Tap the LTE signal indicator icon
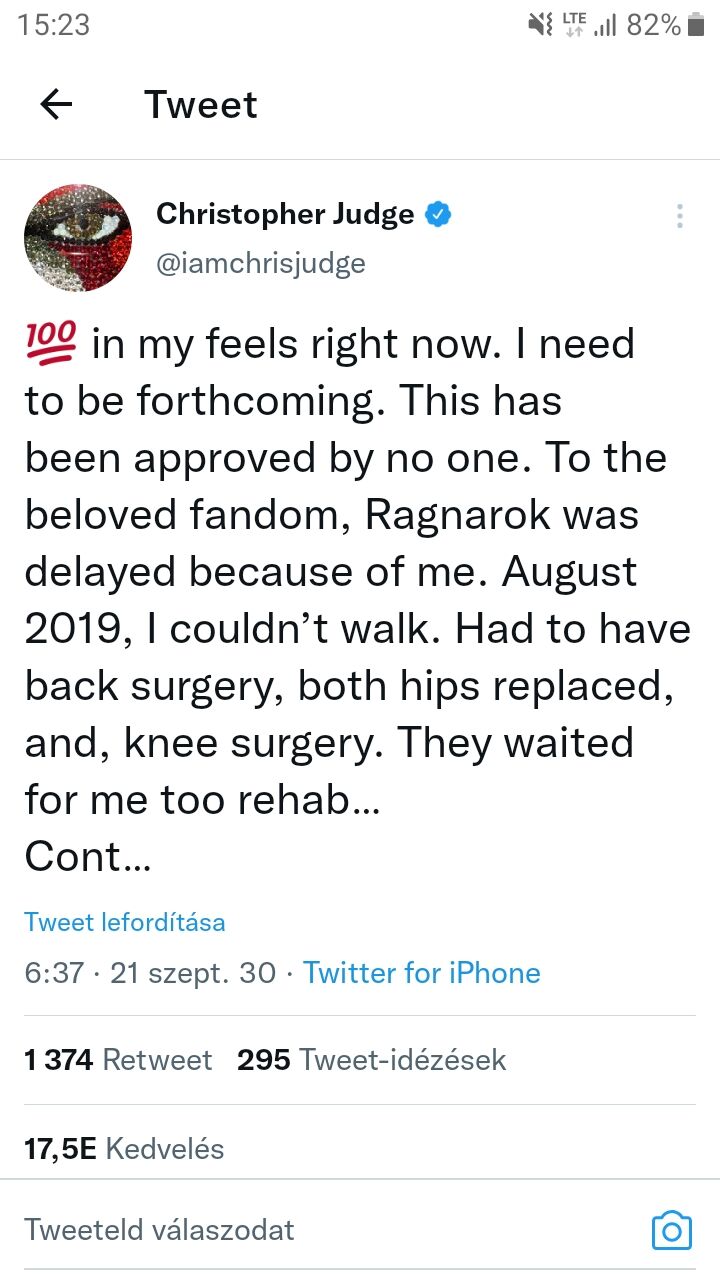This screenshot has height=1280, width=720. click(575, 26)
